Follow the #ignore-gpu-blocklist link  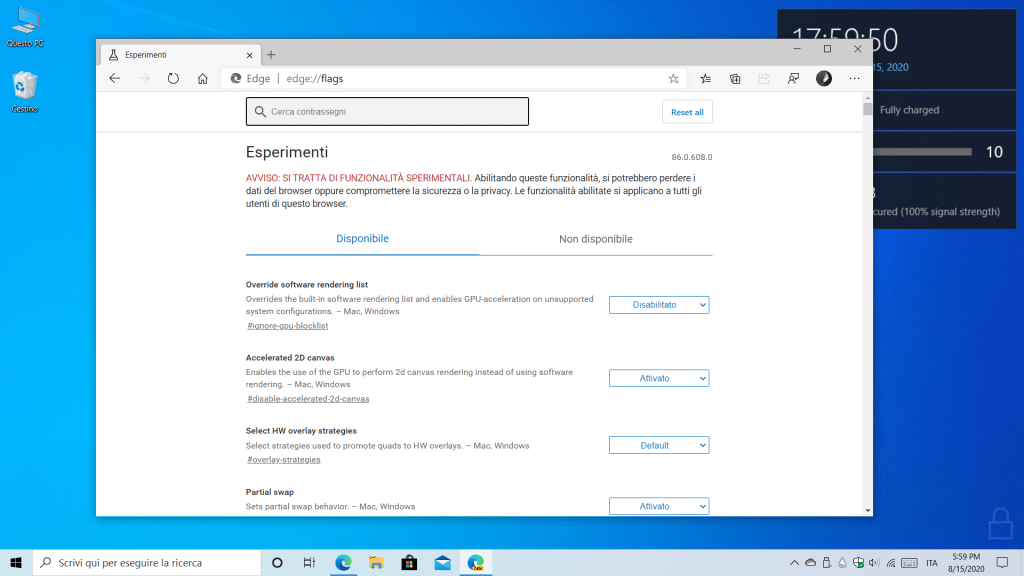click(288, 326)
